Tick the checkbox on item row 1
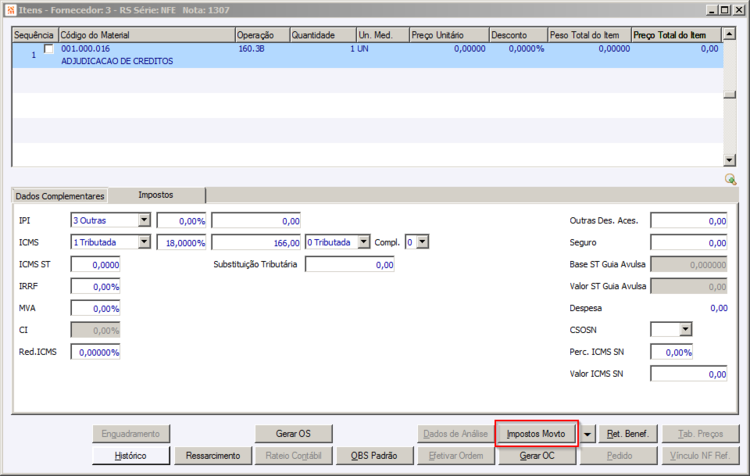Viewport: 750px width, 476px height. [x=48, y=49]
